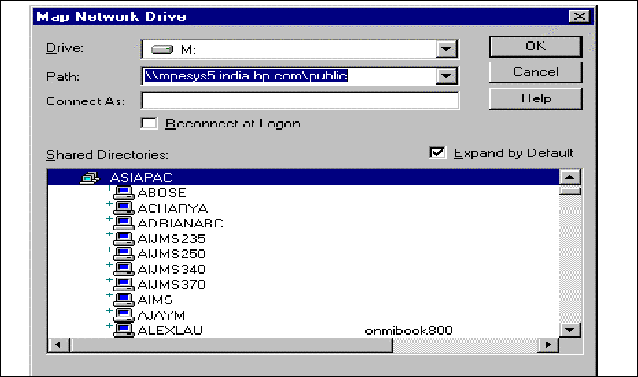Open Help for Map Network Drive
This screenshot has height=377, width=638.
(x=535, y=99)
